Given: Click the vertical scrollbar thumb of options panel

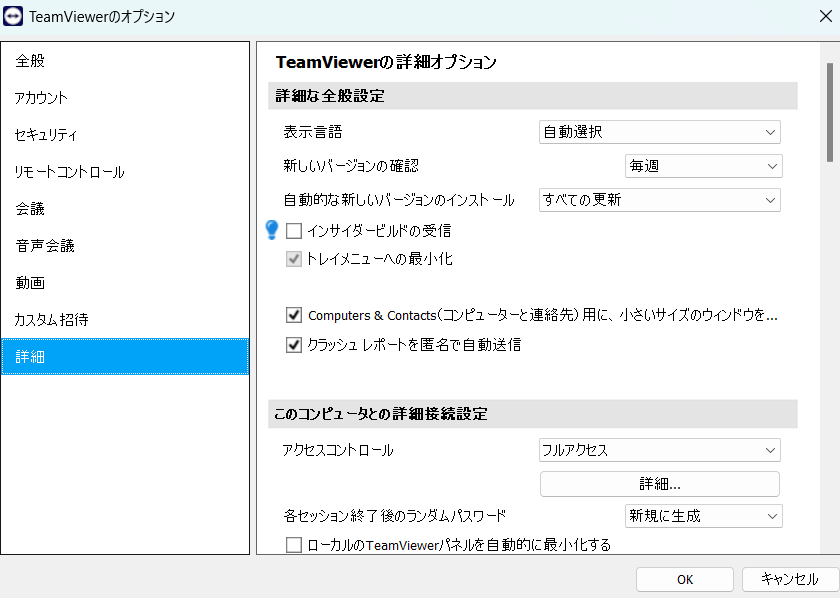Looking at the screenshot, I should pyautogui.click(x=830, y=111).
